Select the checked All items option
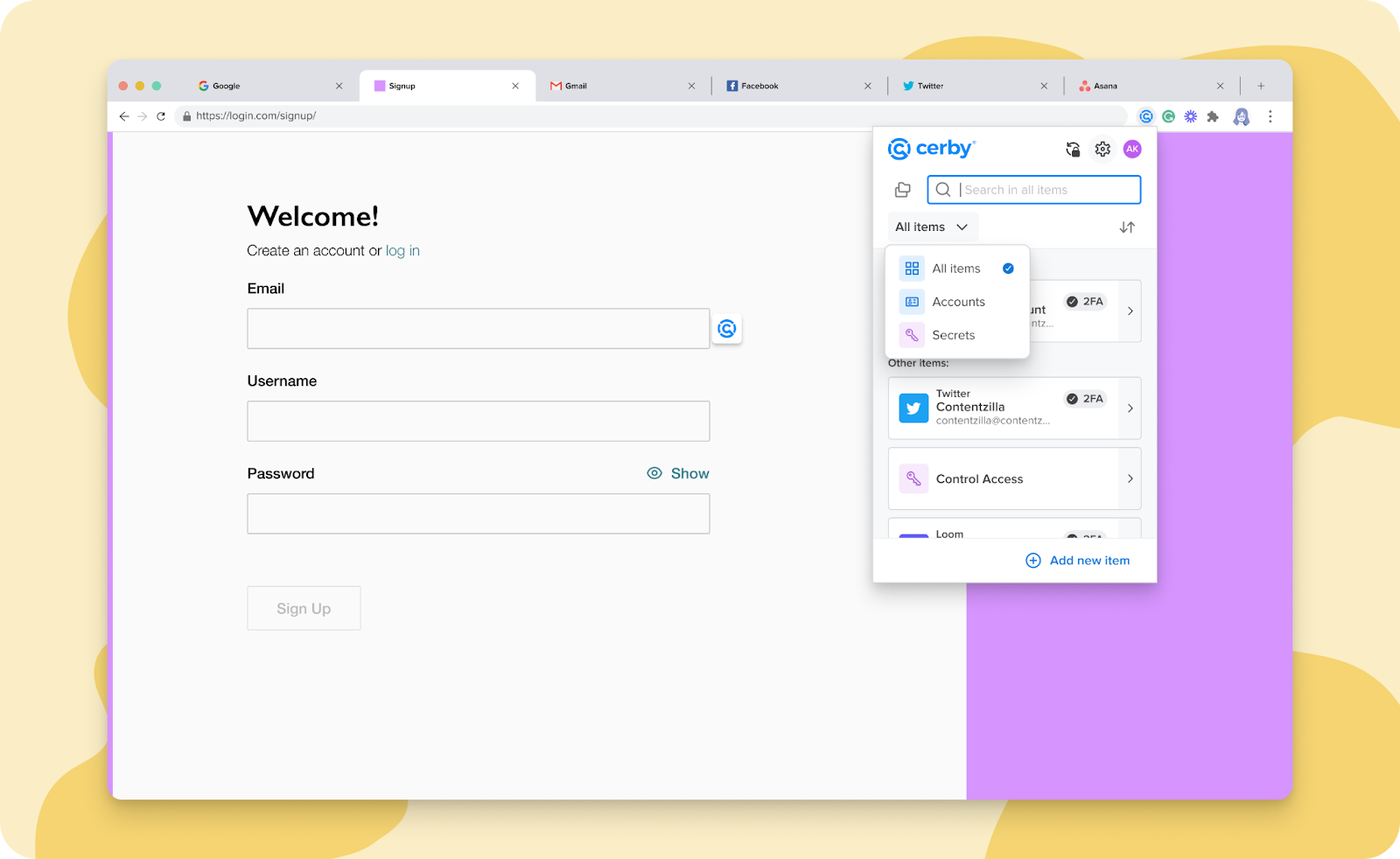The width and height of the screenshot is (1400, 859). 957,269
